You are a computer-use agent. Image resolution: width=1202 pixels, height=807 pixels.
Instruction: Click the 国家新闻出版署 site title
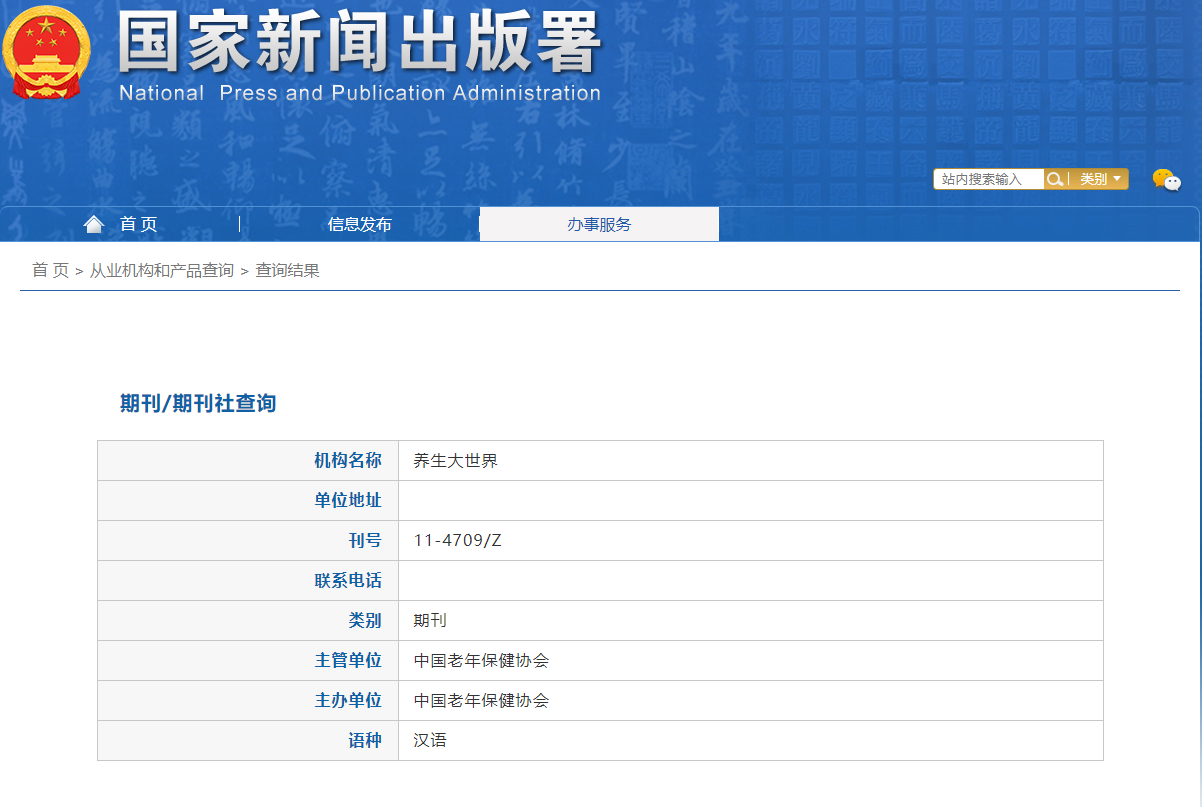(x=359, y=42)
